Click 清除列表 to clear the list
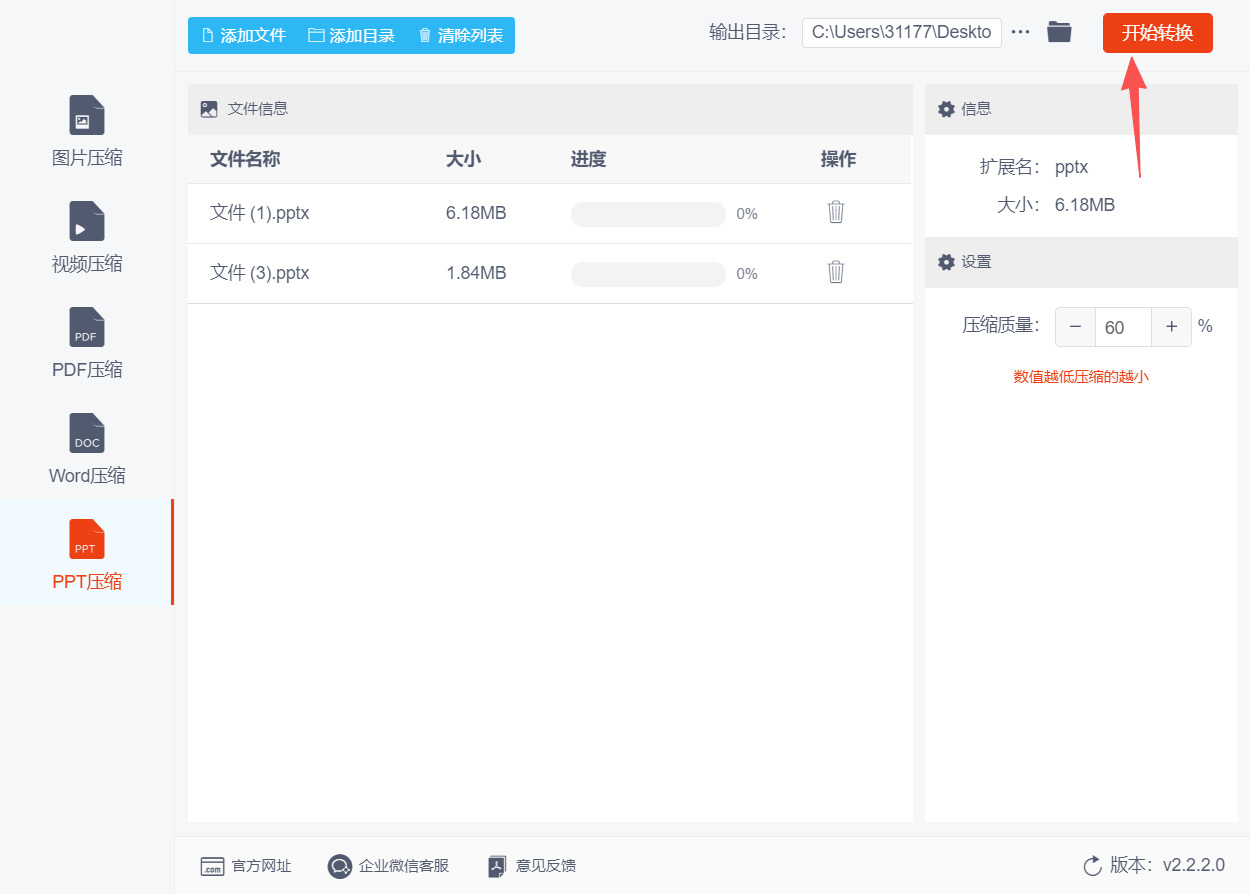1250x894 pixels. click(460, 35)
